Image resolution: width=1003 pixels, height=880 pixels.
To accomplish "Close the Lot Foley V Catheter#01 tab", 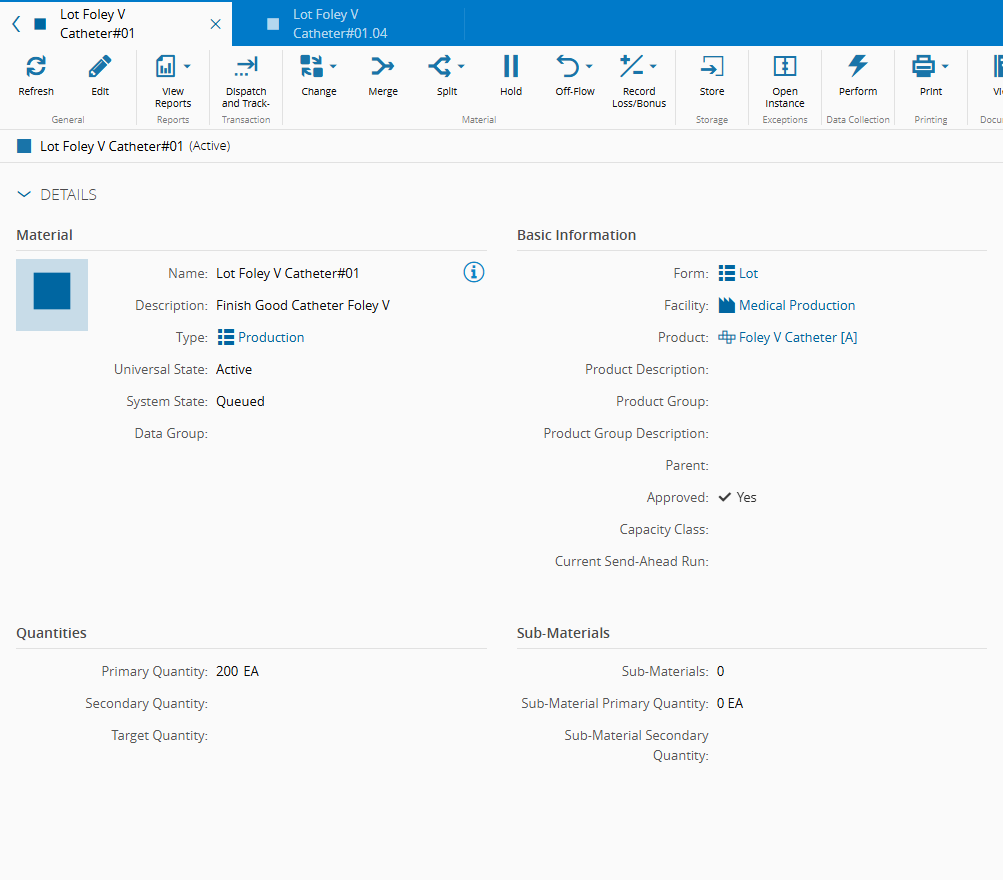I will 215,24.
